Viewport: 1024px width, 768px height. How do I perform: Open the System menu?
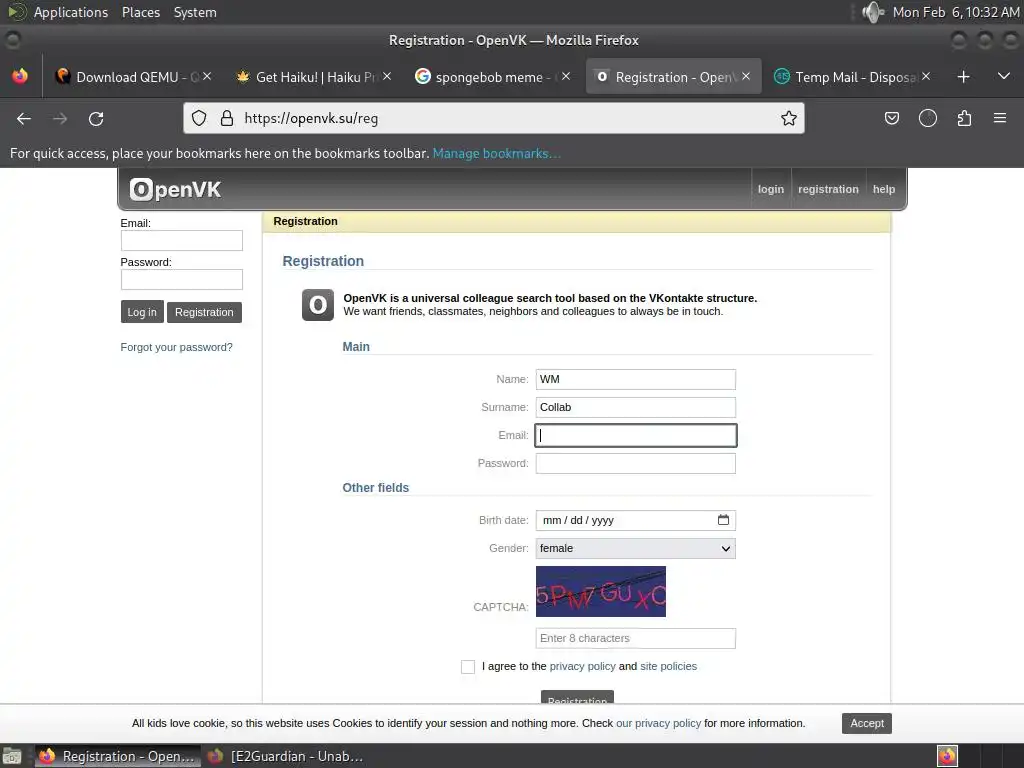coord(195,12)
